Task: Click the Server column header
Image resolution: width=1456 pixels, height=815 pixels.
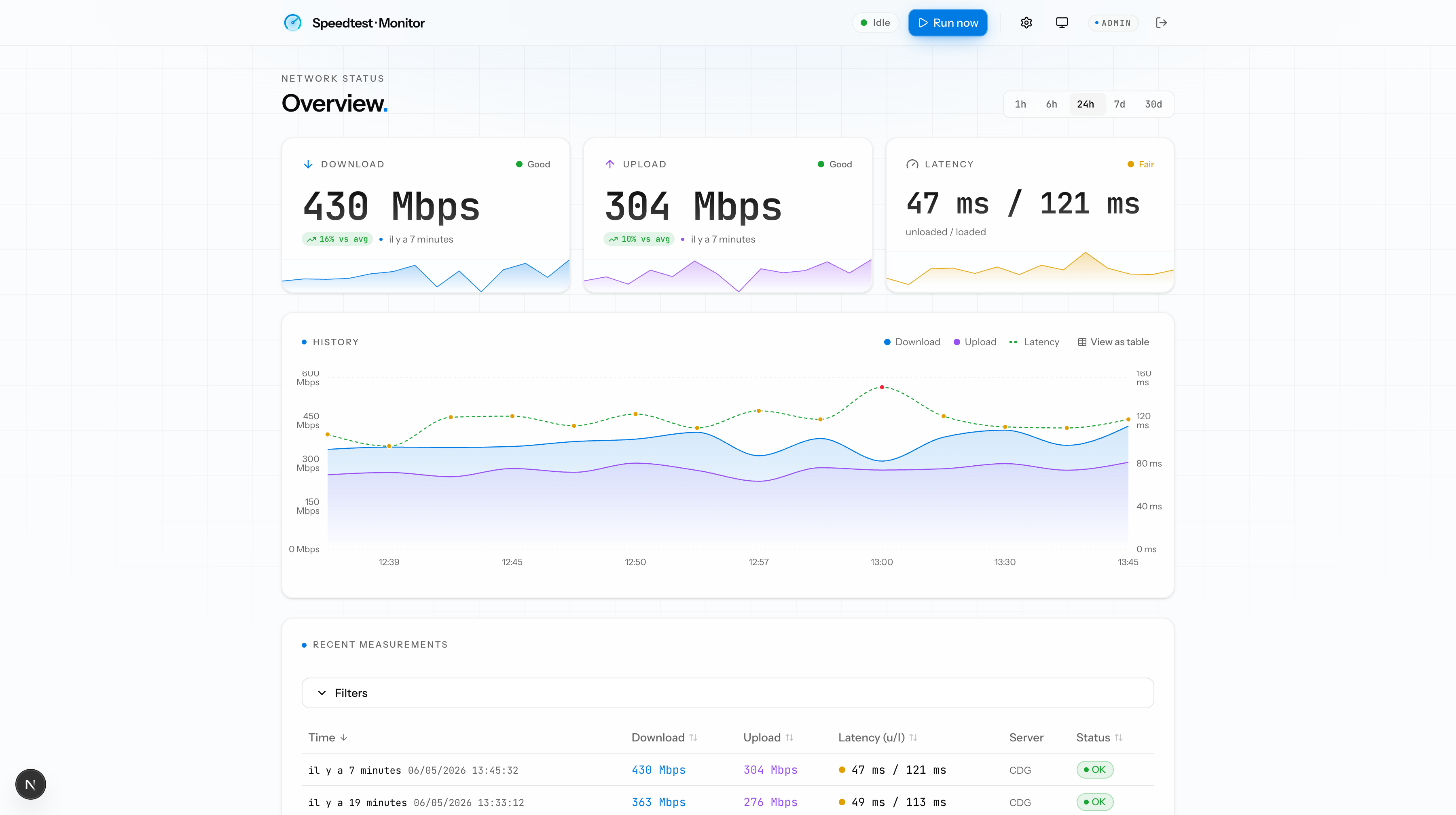Action: tap(1026, 738)
